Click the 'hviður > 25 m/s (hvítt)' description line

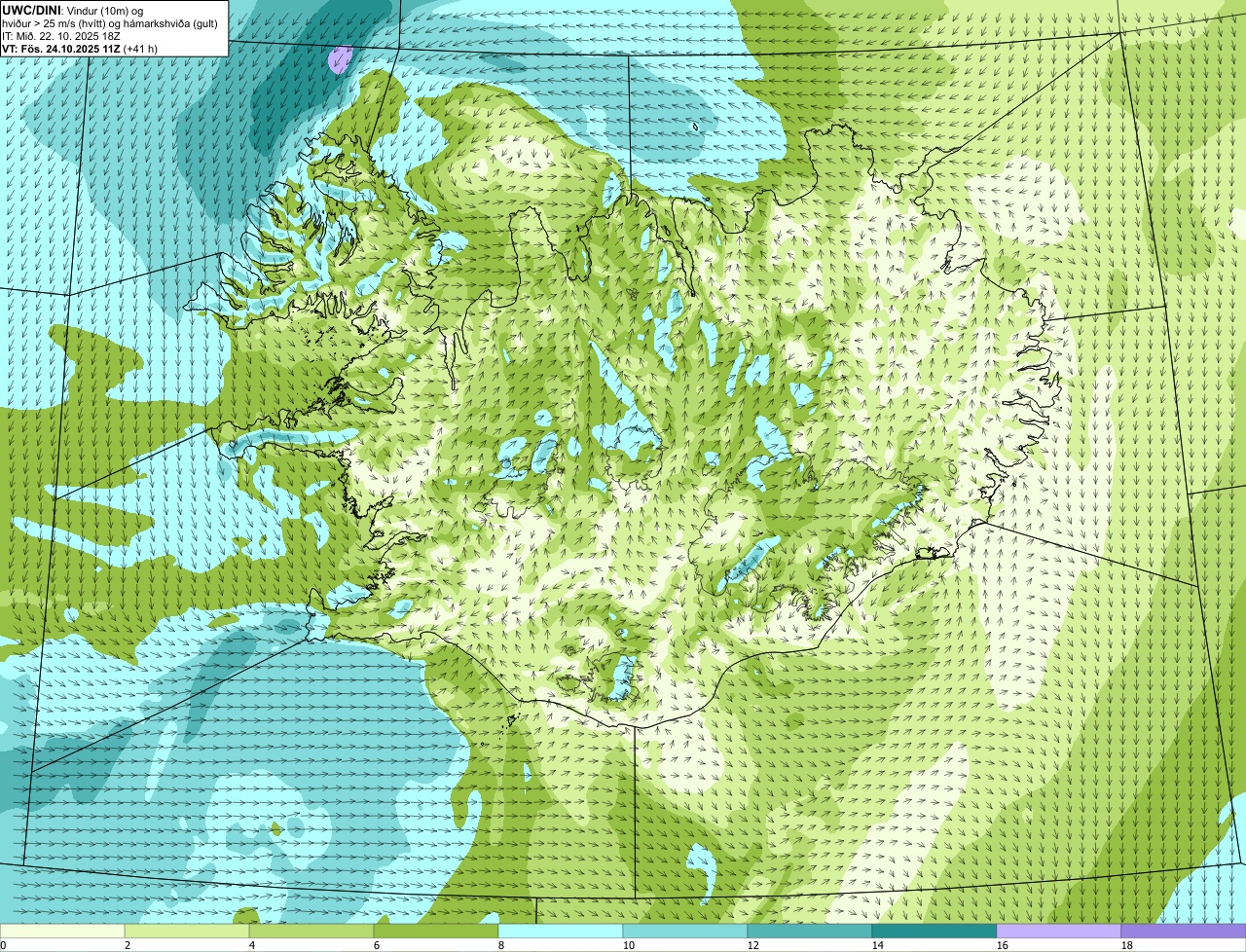[109, 22]
